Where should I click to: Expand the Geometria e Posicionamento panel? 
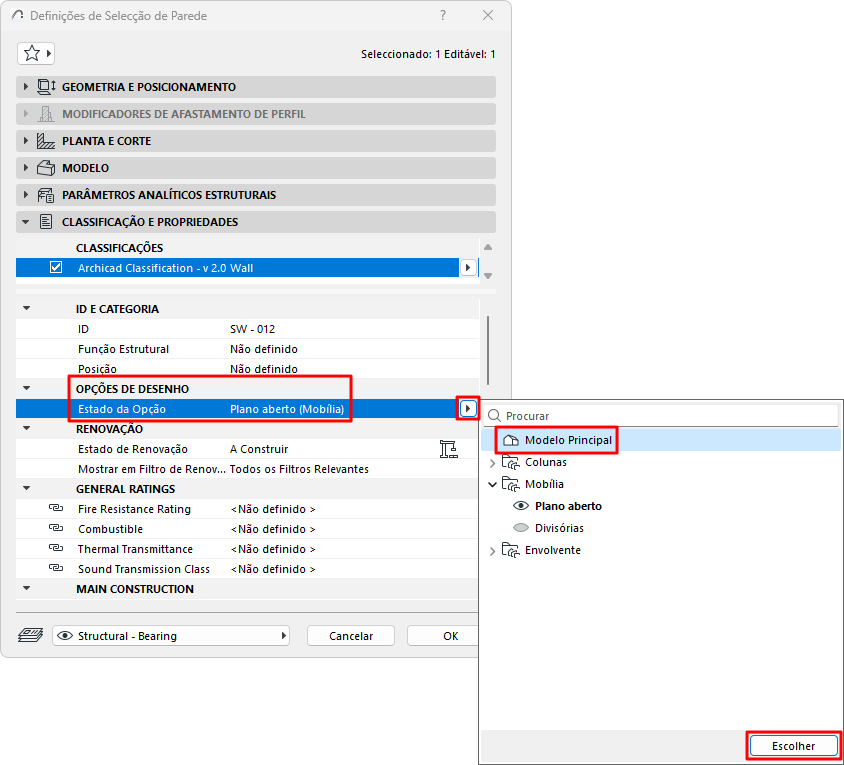pyautogui.click(x=25, y=87)
